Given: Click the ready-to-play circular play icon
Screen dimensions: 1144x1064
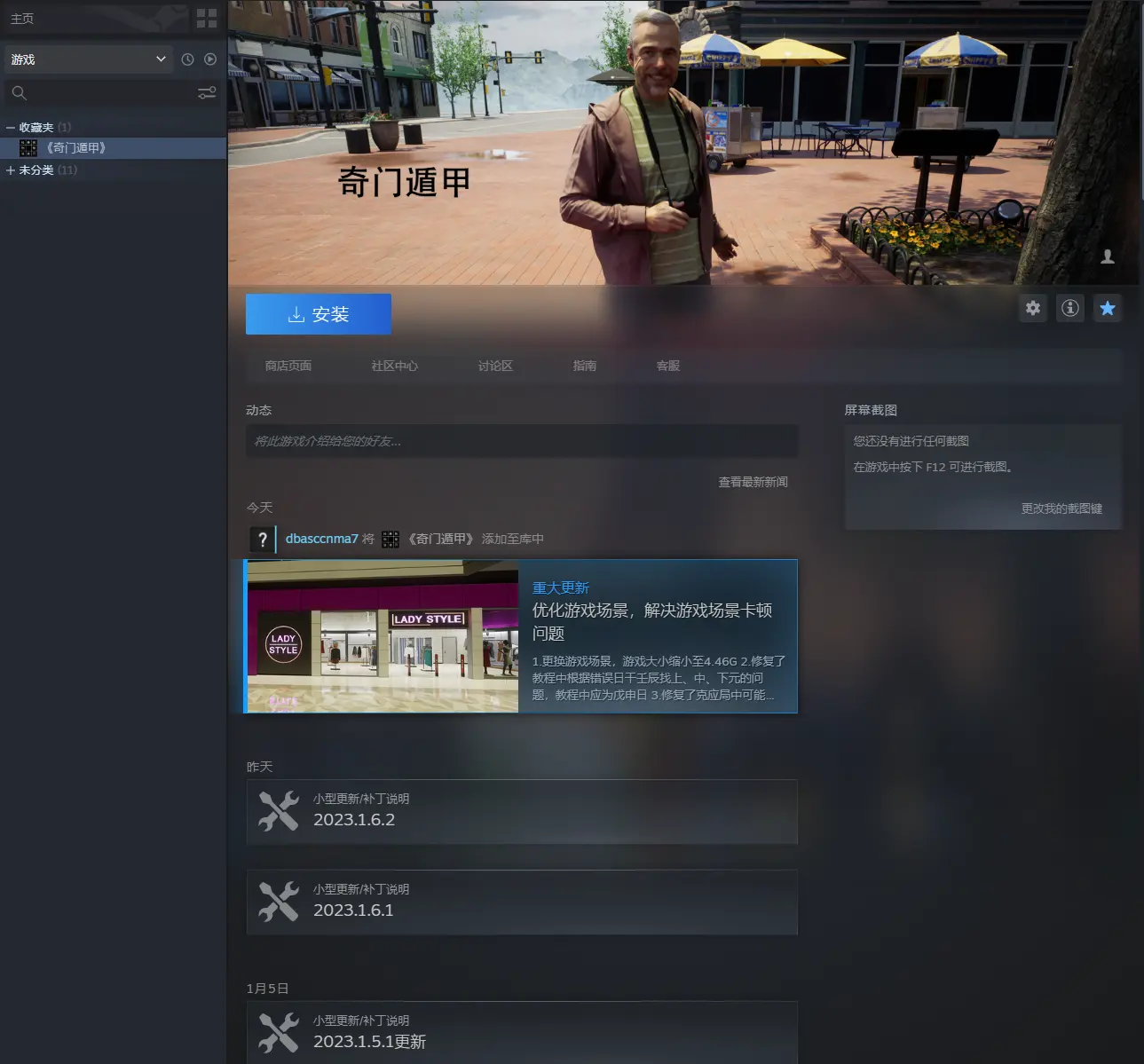Looking at the screenshot, I should (210, 59).
